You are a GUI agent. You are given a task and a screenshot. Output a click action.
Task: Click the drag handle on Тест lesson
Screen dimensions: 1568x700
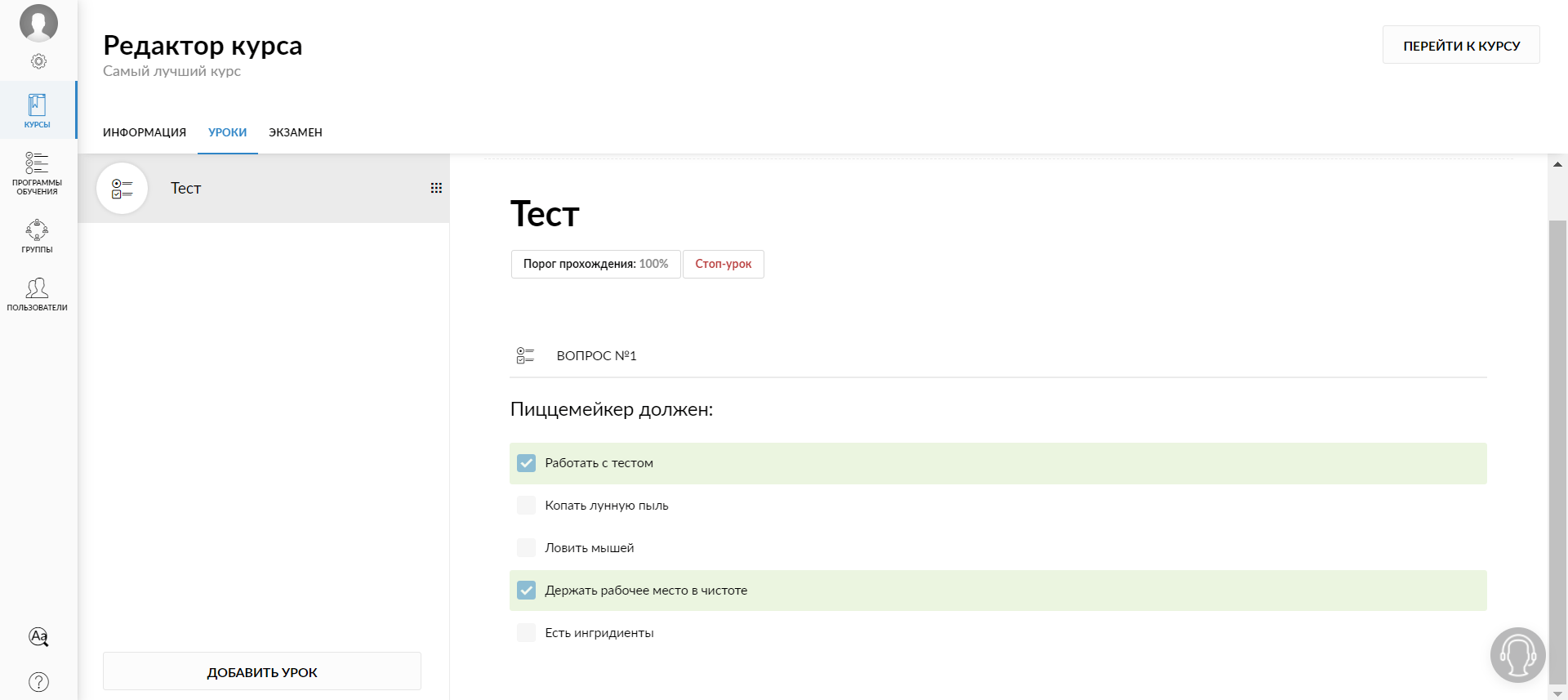436,188
